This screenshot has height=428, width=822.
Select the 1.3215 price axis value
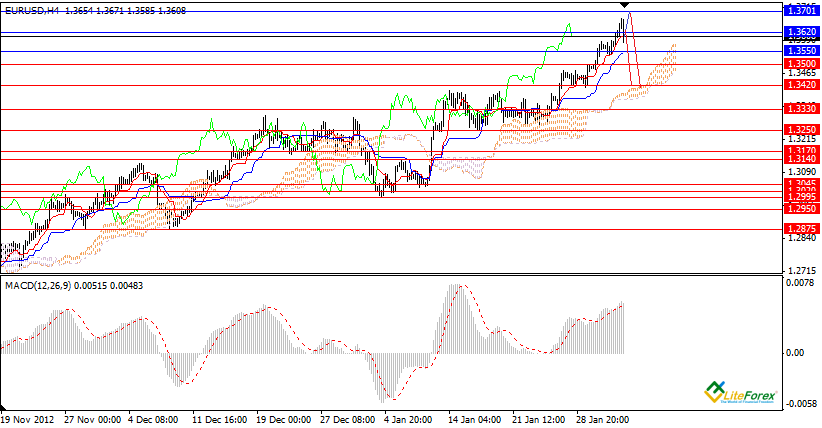[x=802, y=140]
